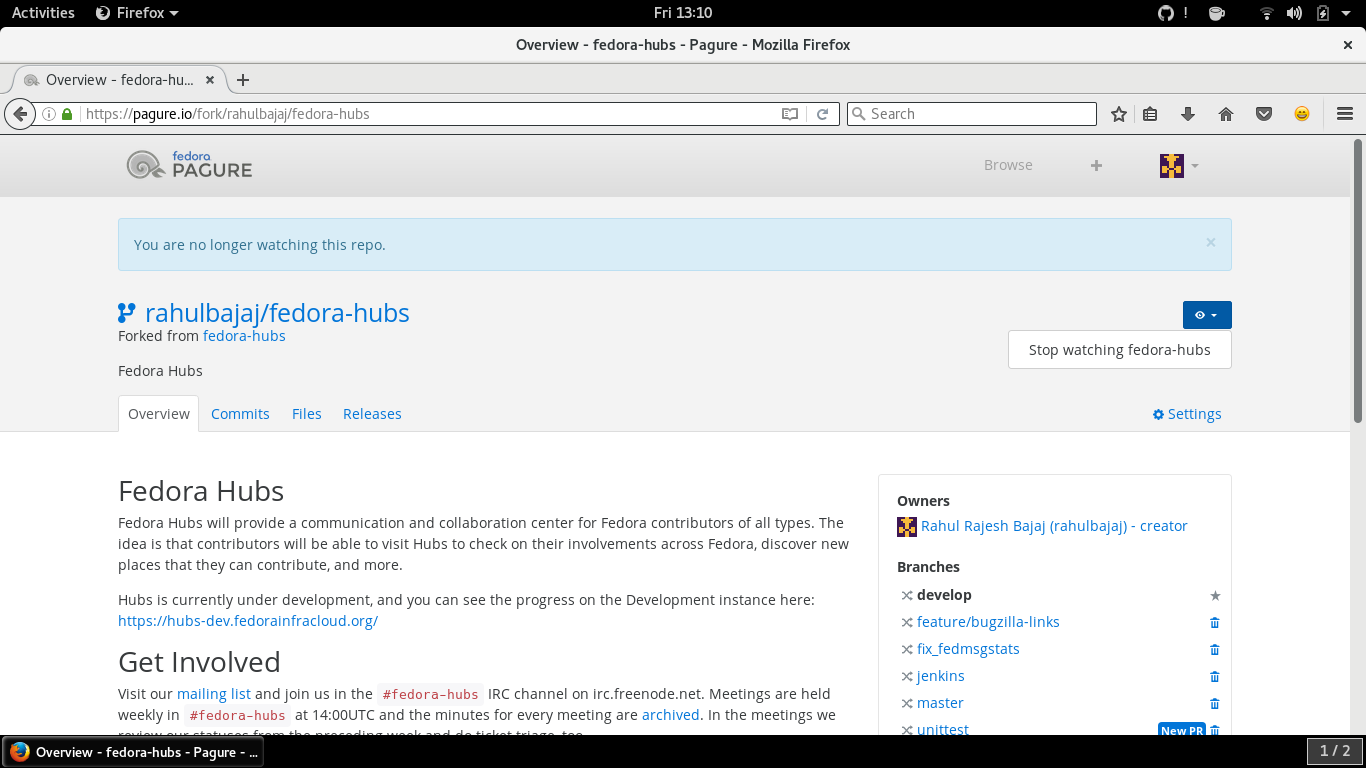Click the Firefox back arrow button

coord(20,114)
